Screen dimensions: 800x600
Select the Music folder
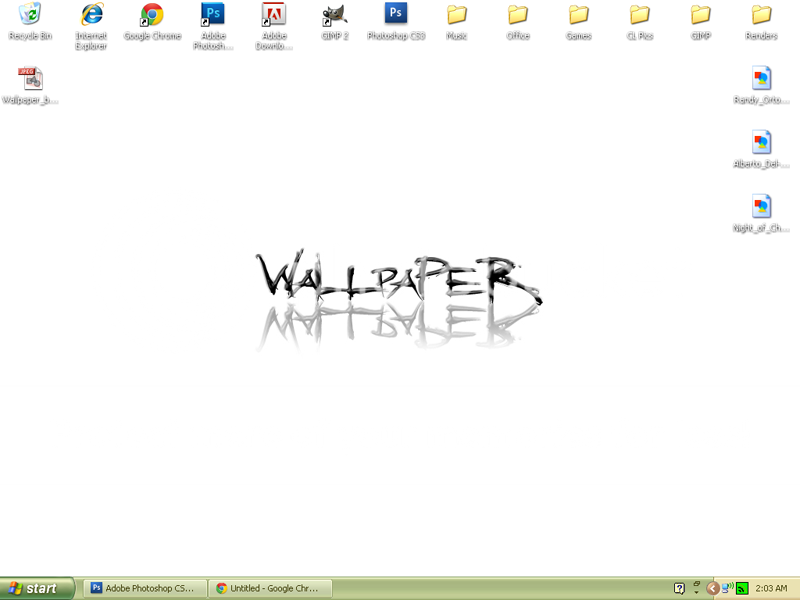[x=457, y=15]
